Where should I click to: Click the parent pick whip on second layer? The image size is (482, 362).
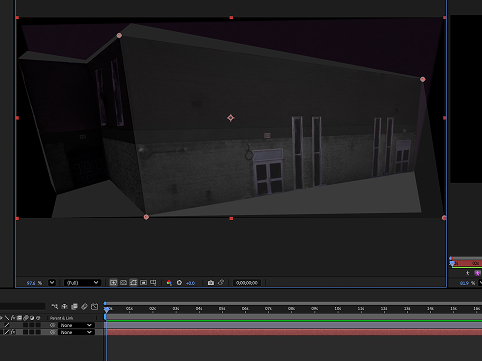pyautogui.click(x=53, y=332)
